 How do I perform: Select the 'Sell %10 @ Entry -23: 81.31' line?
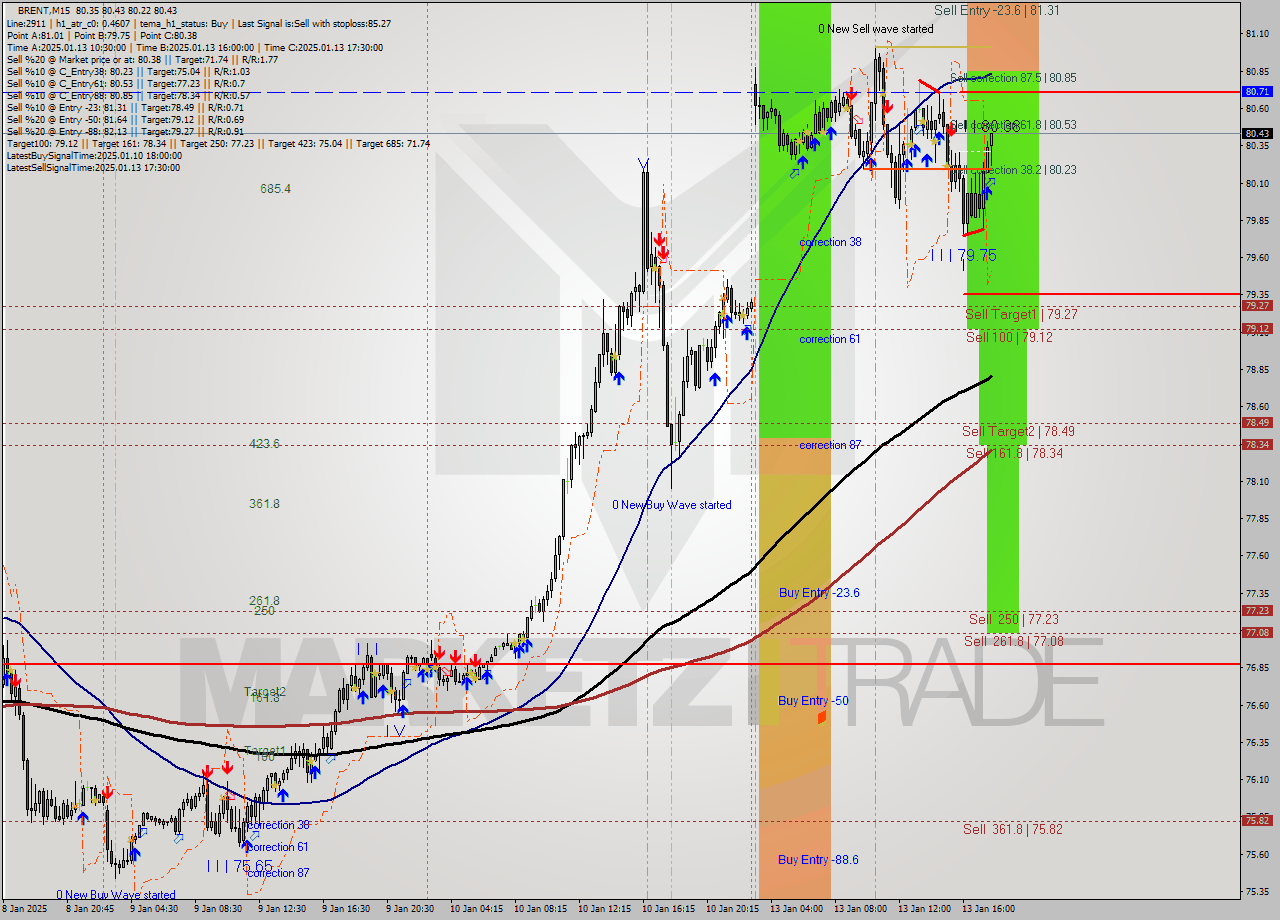(126, 107)
